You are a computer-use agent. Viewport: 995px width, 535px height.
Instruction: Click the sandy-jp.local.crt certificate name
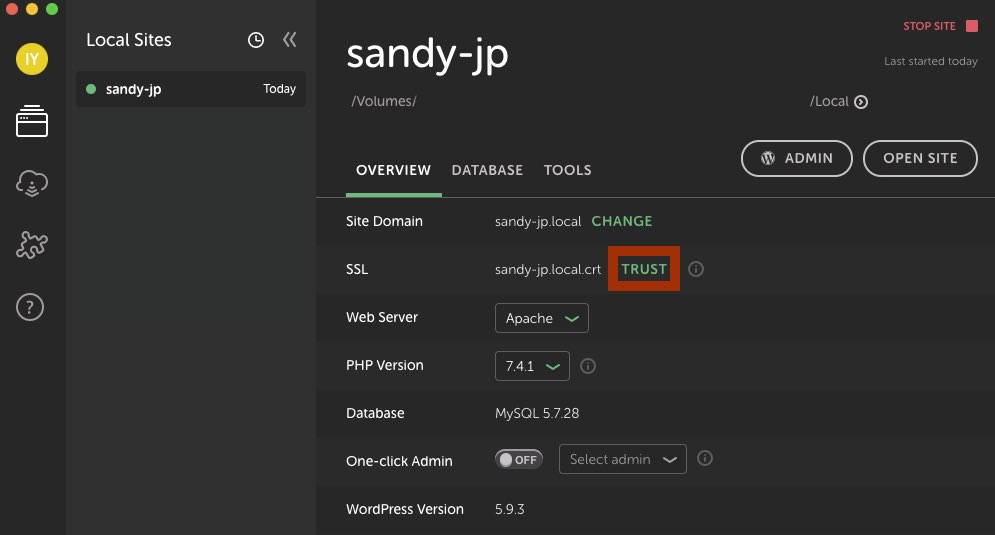click(548, 270)
